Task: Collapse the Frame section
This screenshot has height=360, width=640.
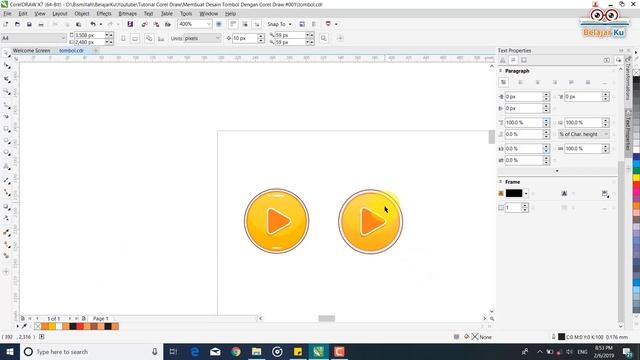Action: point(500,182)
